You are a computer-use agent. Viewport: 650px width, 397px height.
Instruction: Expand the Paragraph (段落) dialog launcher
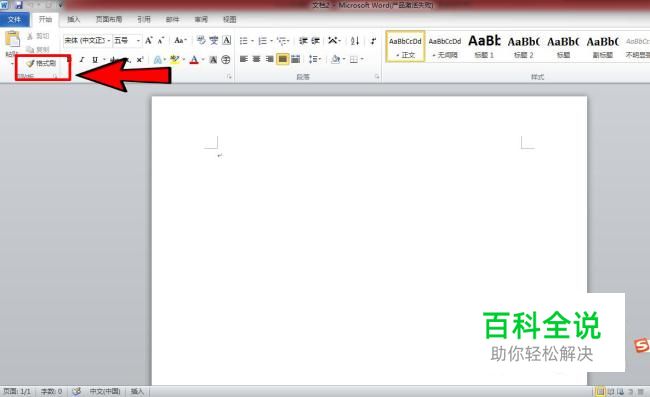tap(377, 77)
